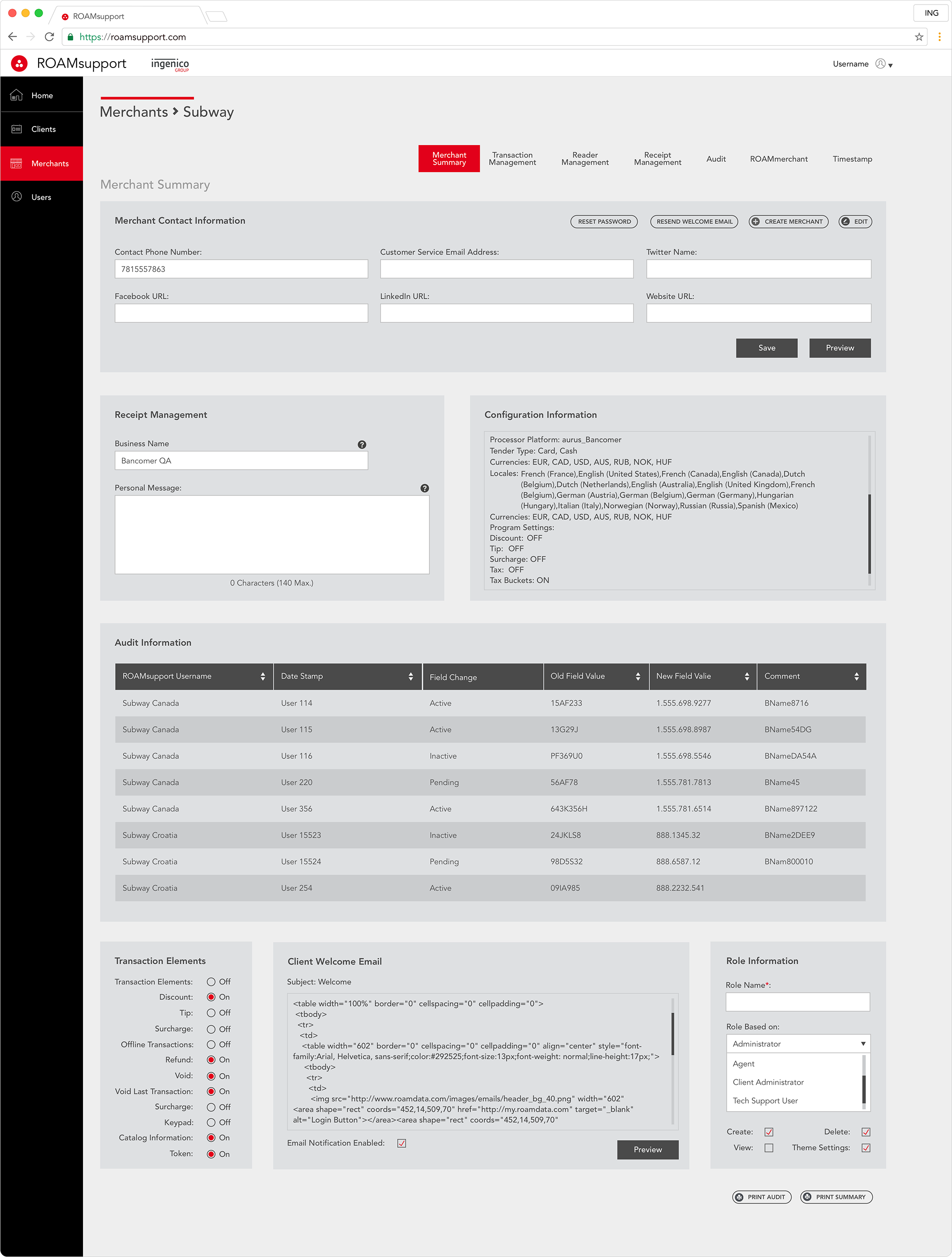Open a new browser tab
Screen dimensions: 952x1257
[x=217, y=16]
